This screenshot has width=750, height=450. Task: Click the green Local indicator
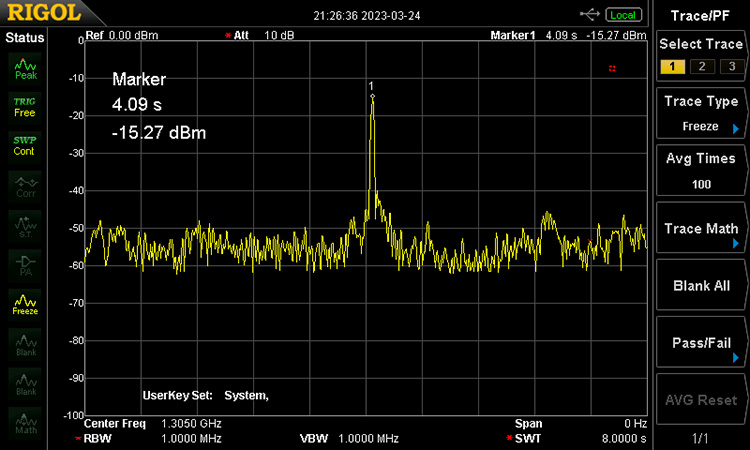[x=623, y=15]
